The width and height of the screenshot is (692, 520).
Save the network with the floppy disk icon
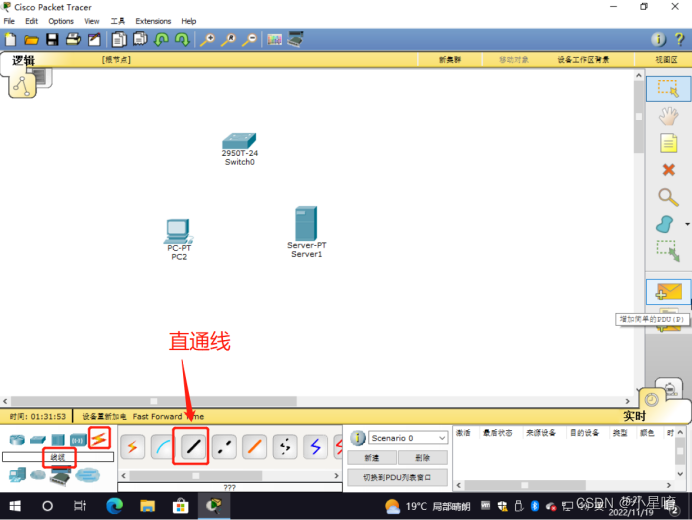tap(52, 40)
